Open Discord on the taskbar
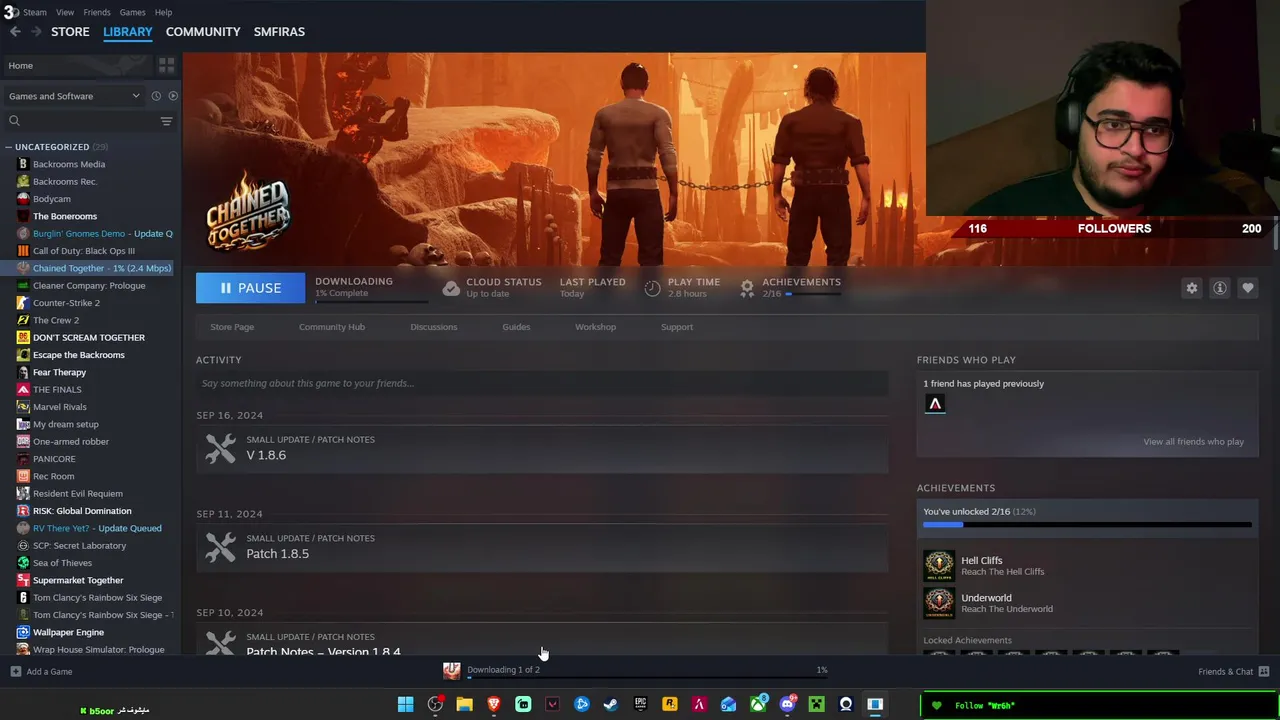This screenshot has width=1280, height=720. coord(787,704)
